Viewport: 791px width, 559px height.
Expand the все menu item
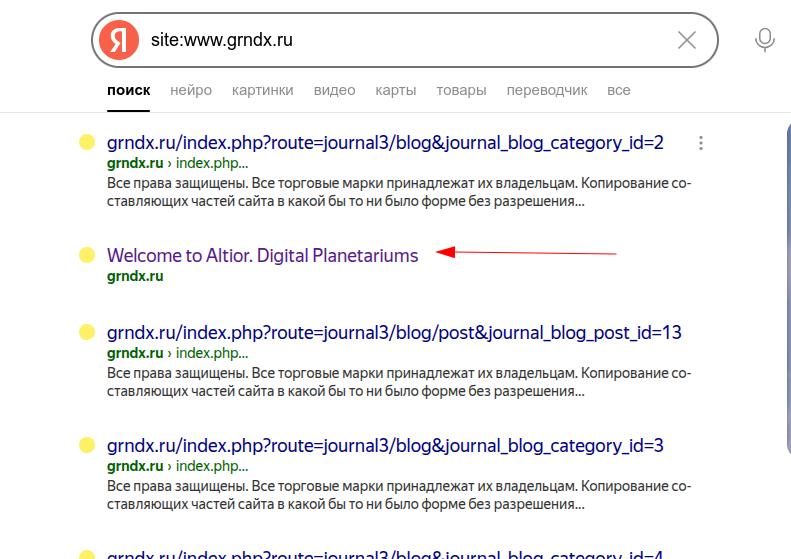618,90
